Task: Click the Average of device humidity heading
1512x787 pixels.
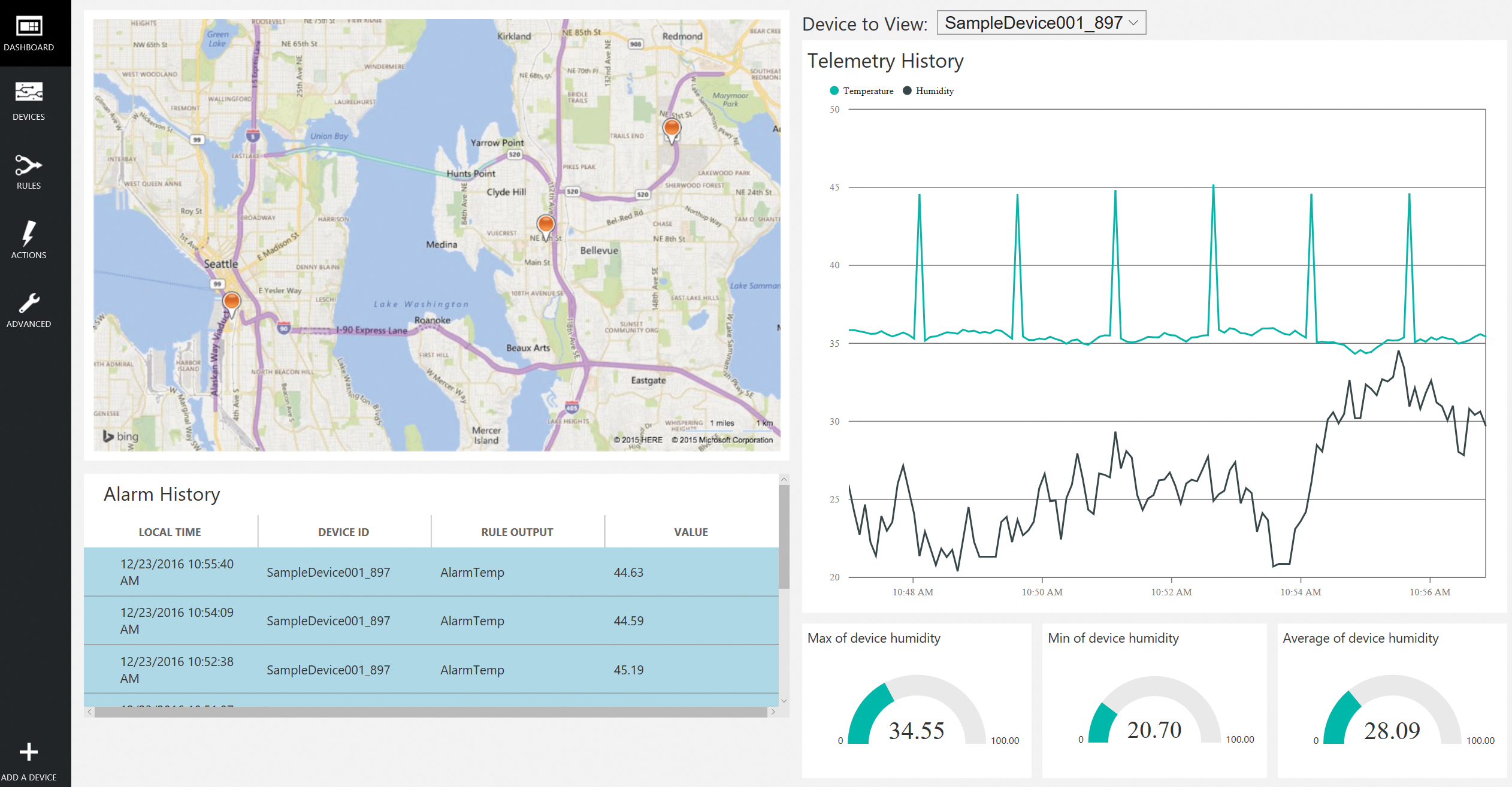Action: pos(1360,638)
